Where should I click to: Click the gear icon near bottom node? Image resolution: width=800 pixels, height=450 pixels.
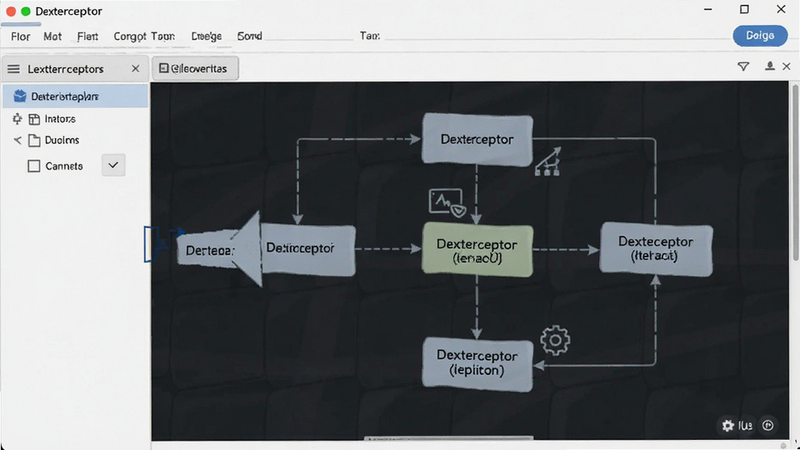555,340
